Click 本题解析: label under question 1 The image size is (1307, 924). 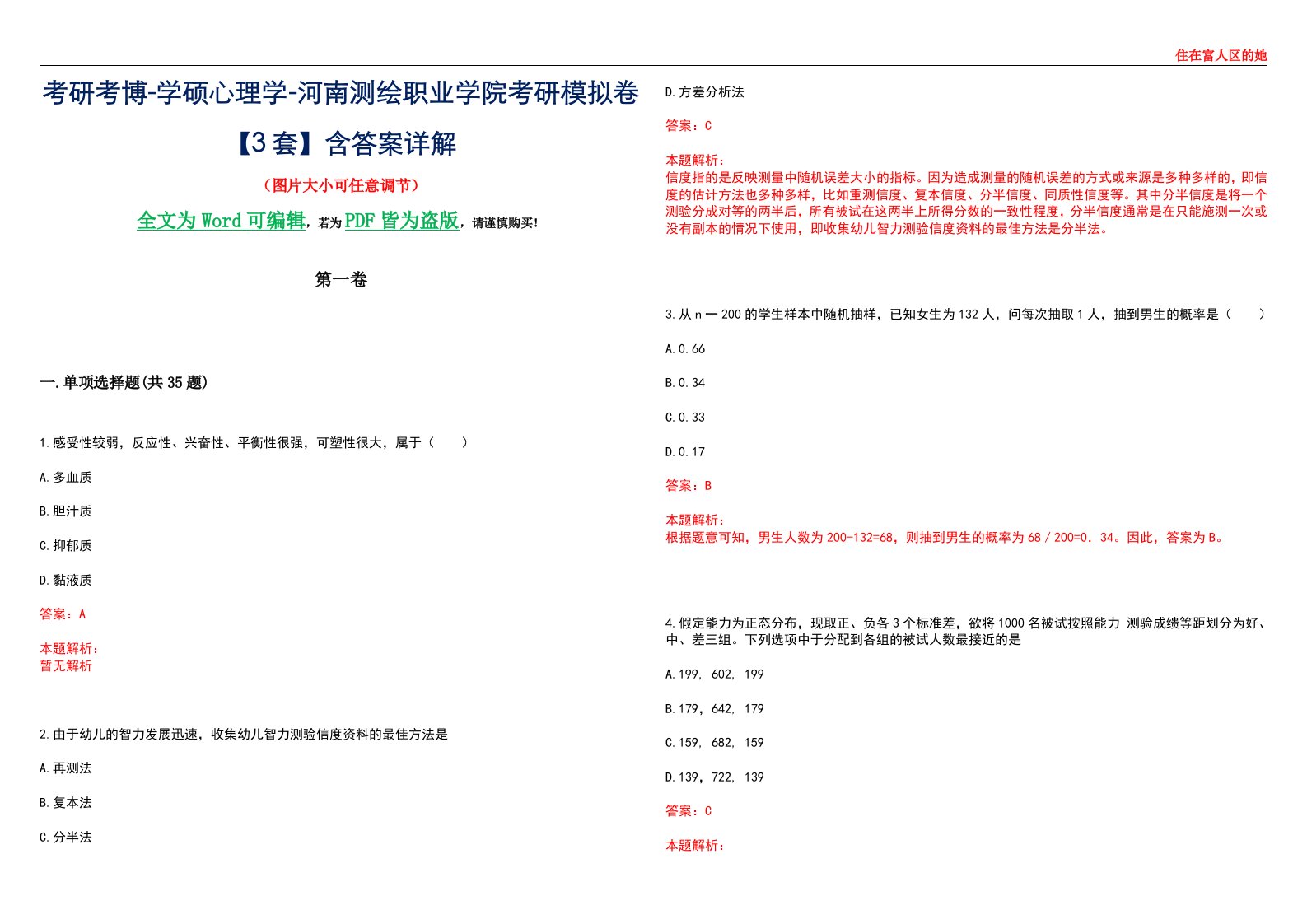click(69, 649)
